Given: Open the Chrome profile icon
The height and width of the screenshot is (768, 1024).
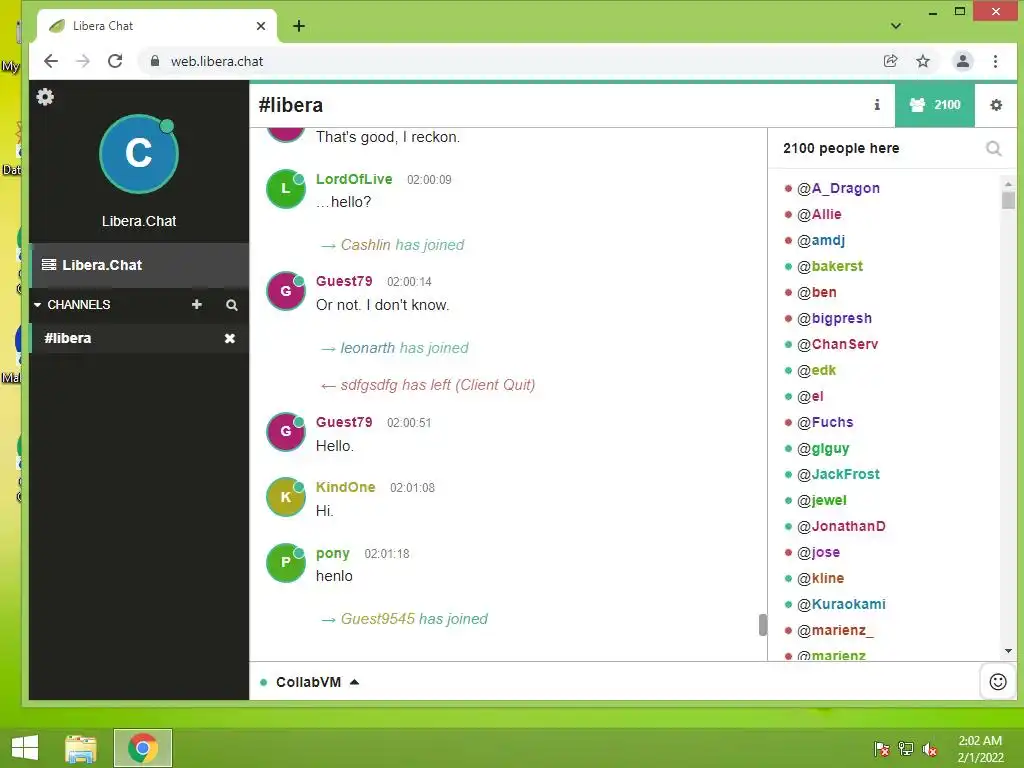Looking at the screenshot, I should pyautogui.click(x=963, y=61).
